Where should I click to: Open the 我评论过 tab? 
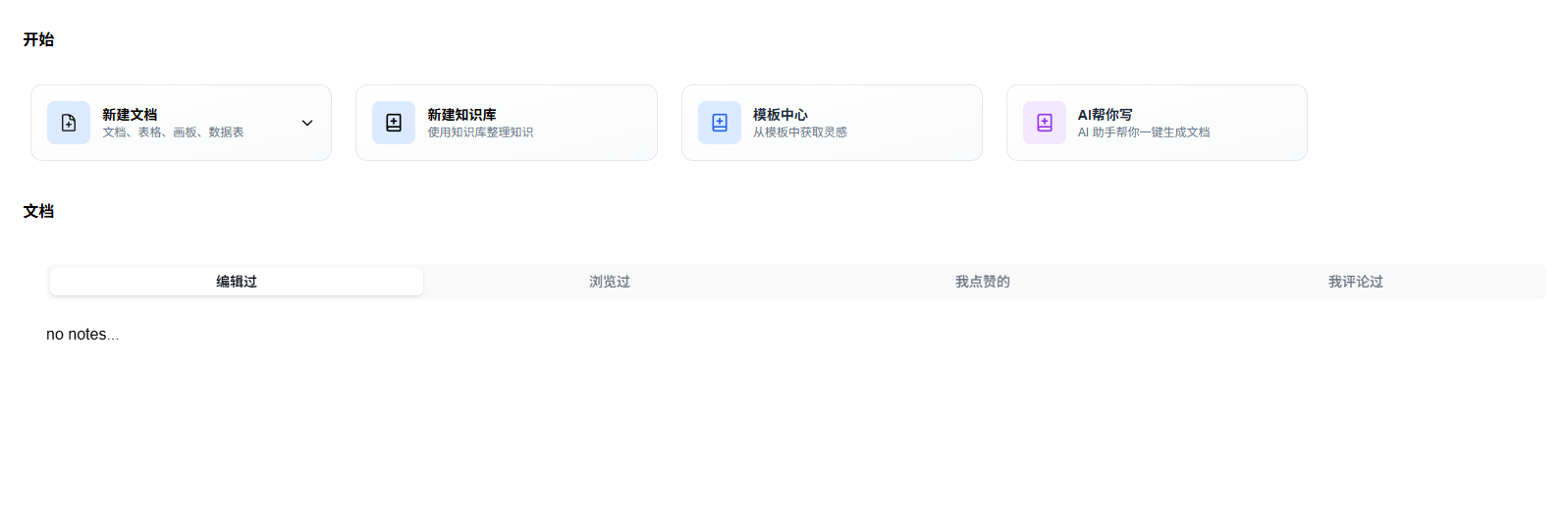(x=1356, y=282)
